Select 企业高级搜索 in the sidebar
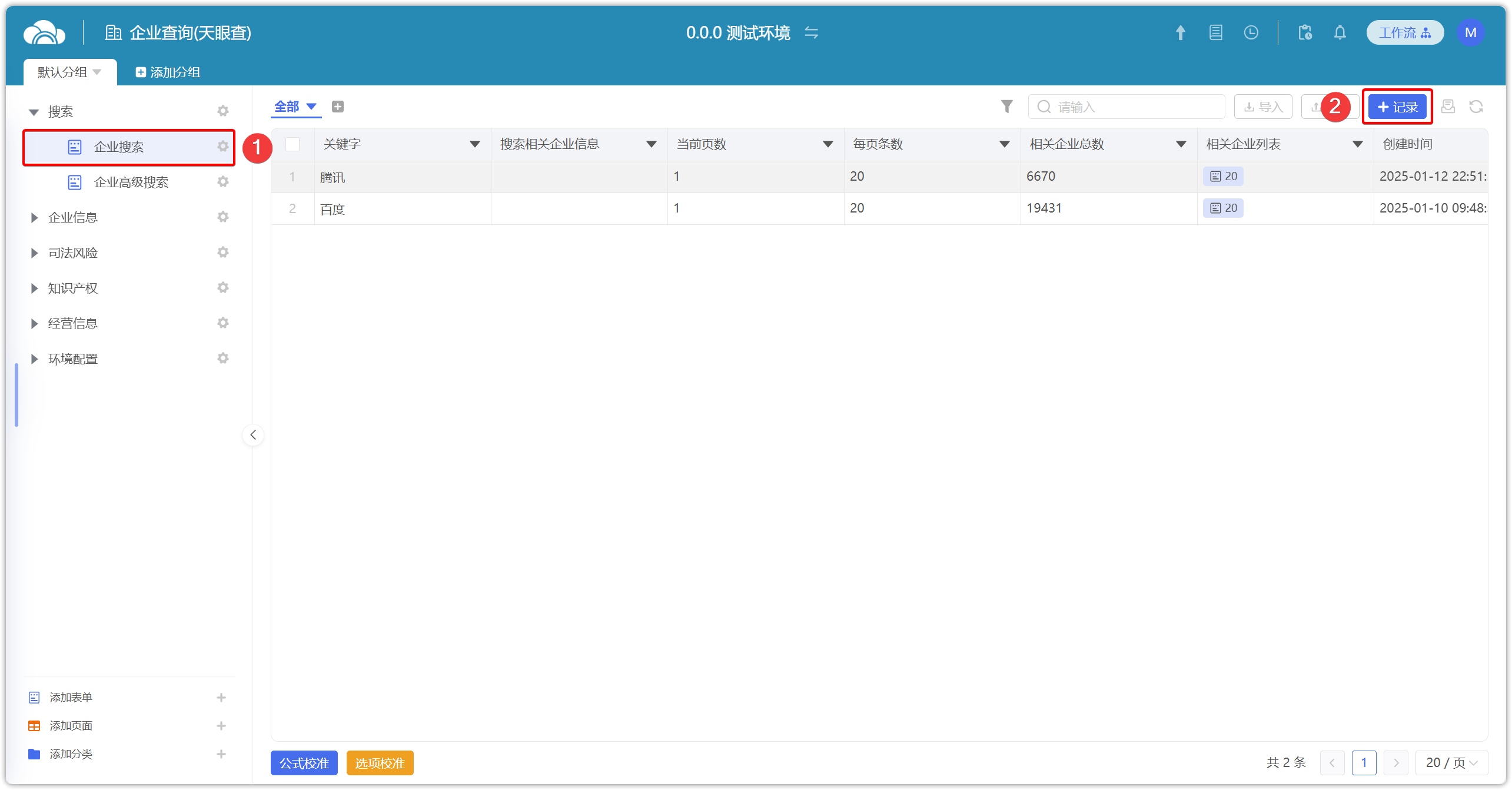 coord(129,182)
